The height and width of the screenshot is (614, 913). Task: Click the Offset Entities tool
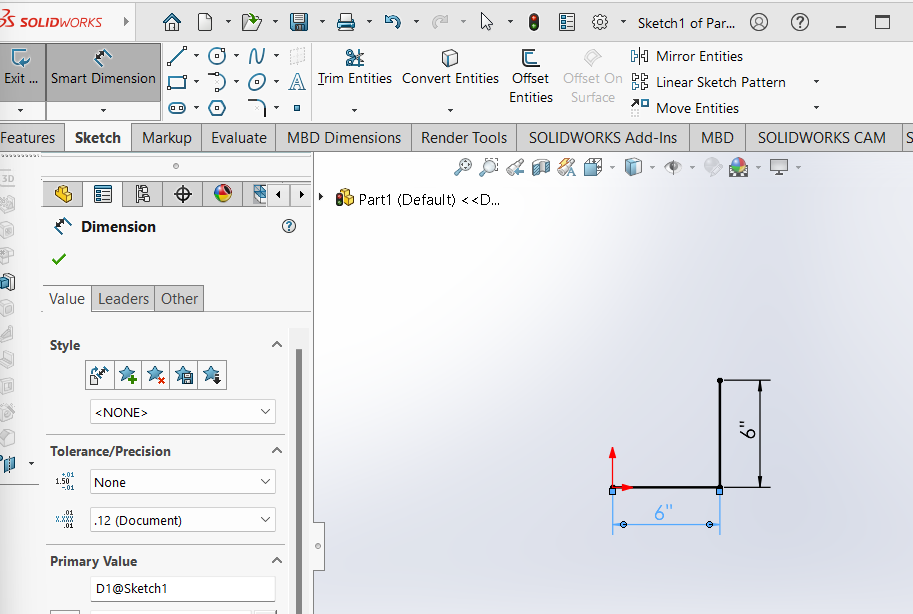[x=530, y=77]
